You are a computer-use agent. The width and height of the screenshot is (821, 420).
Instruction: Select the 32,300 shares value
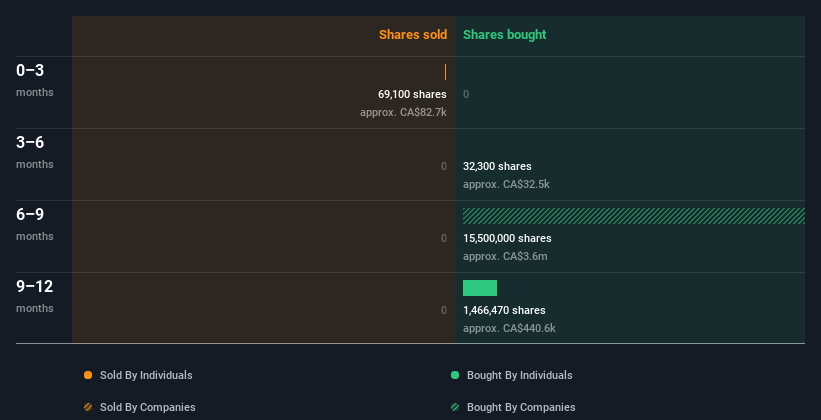[x=497, y=167]
